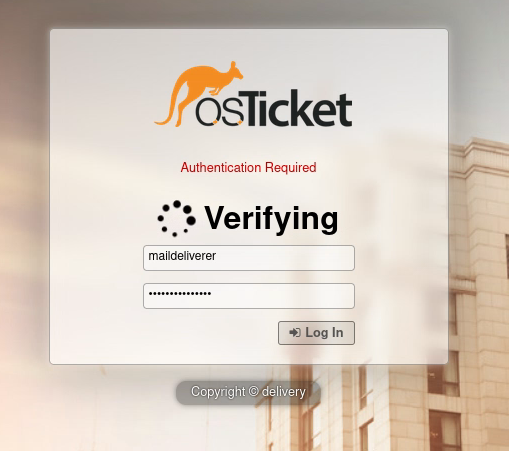This screenshot has height=451, width=509.
Task: Focus the masked password field
Action: click(249, 296)
